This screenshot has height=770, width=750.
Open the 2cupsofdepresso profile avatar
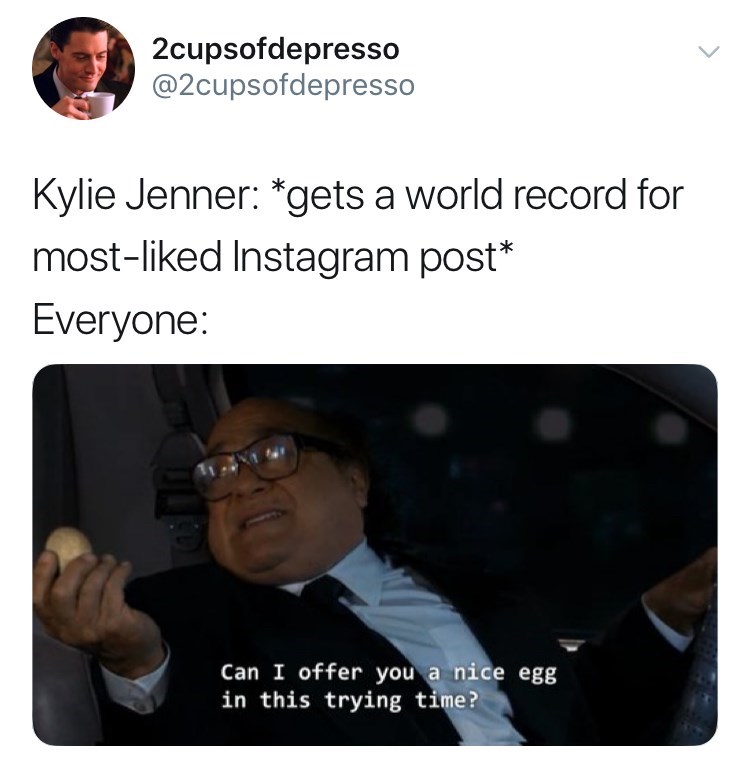coord(83,68)
